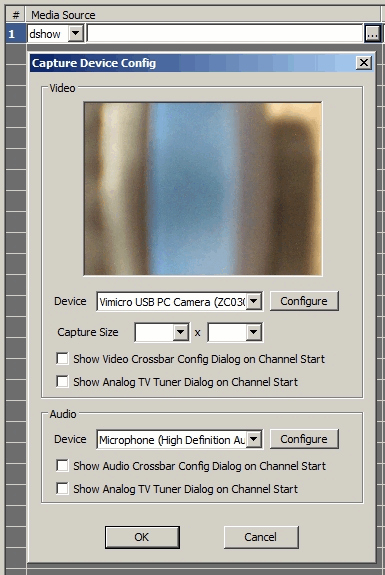Enable Show Audio Crossbar Config Dialog checkbox
Viewport: 385px width, 575px height.
(x=62, y=465)
